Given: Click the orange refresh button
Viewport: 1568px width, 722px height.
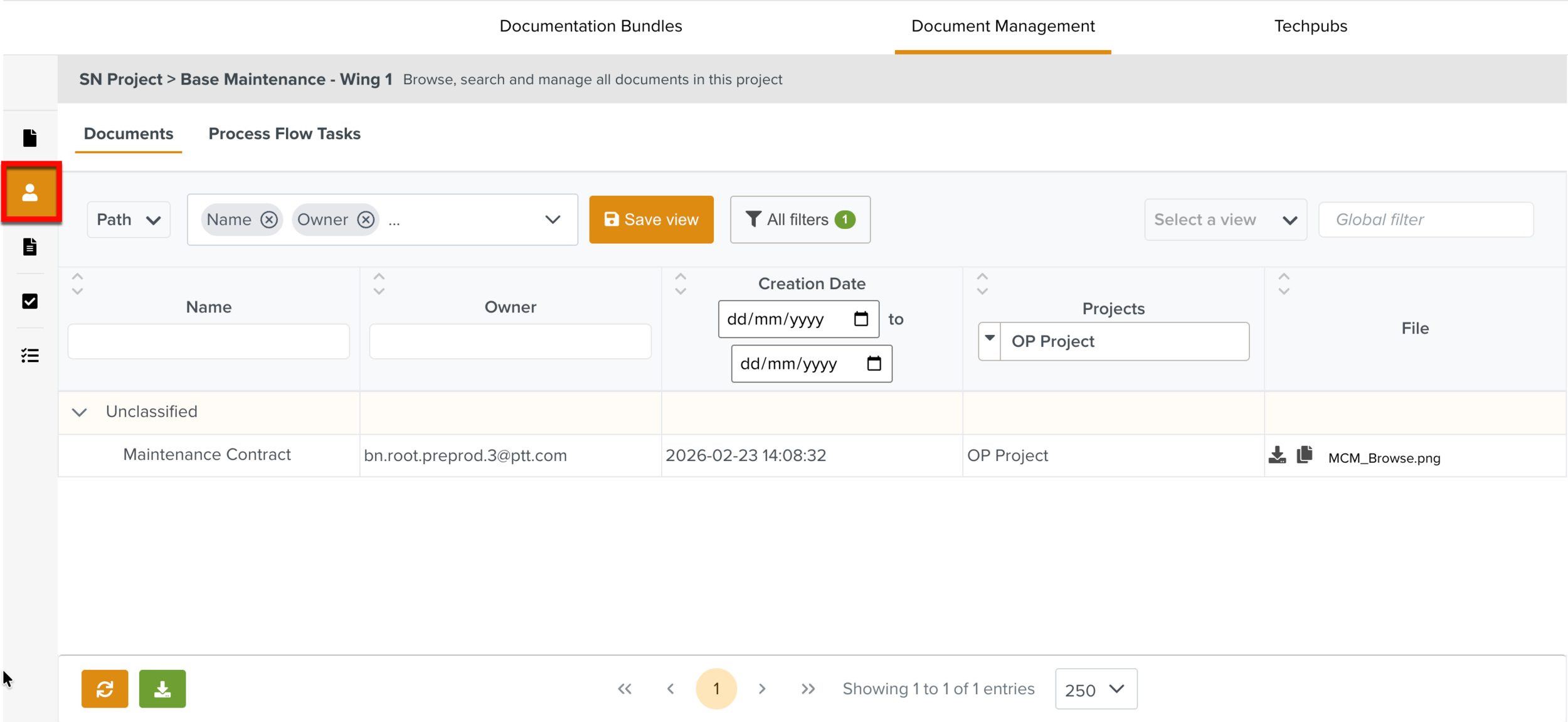Looking at the screenshot, I should click(105, 688).
